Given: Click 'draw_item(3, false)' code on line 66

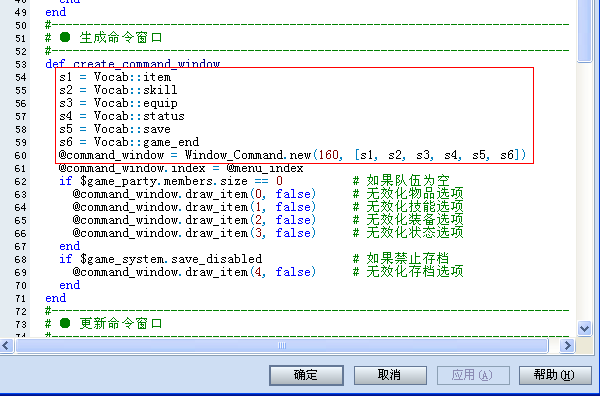Looking at the screenshot, I should [x=251, y=233].
